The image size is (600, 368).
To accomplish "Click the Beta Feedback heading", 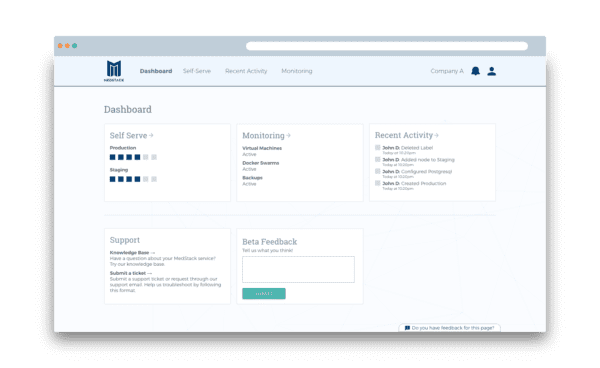I will 269,241.
